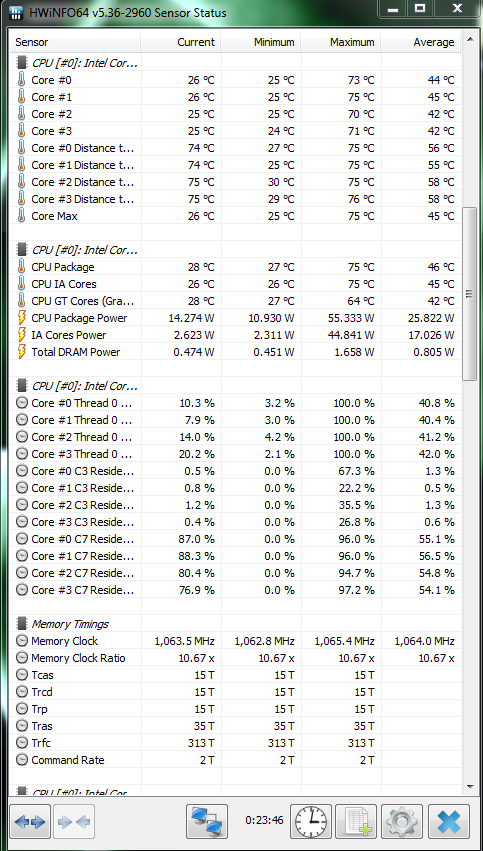Open the network remote monitoring icon

[207, 822]
